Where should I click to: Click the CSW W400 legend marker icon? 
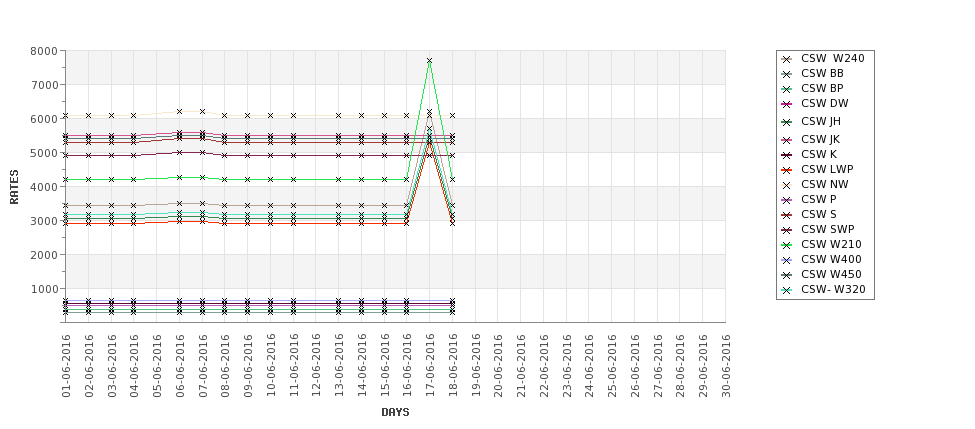tap(787, 260)
